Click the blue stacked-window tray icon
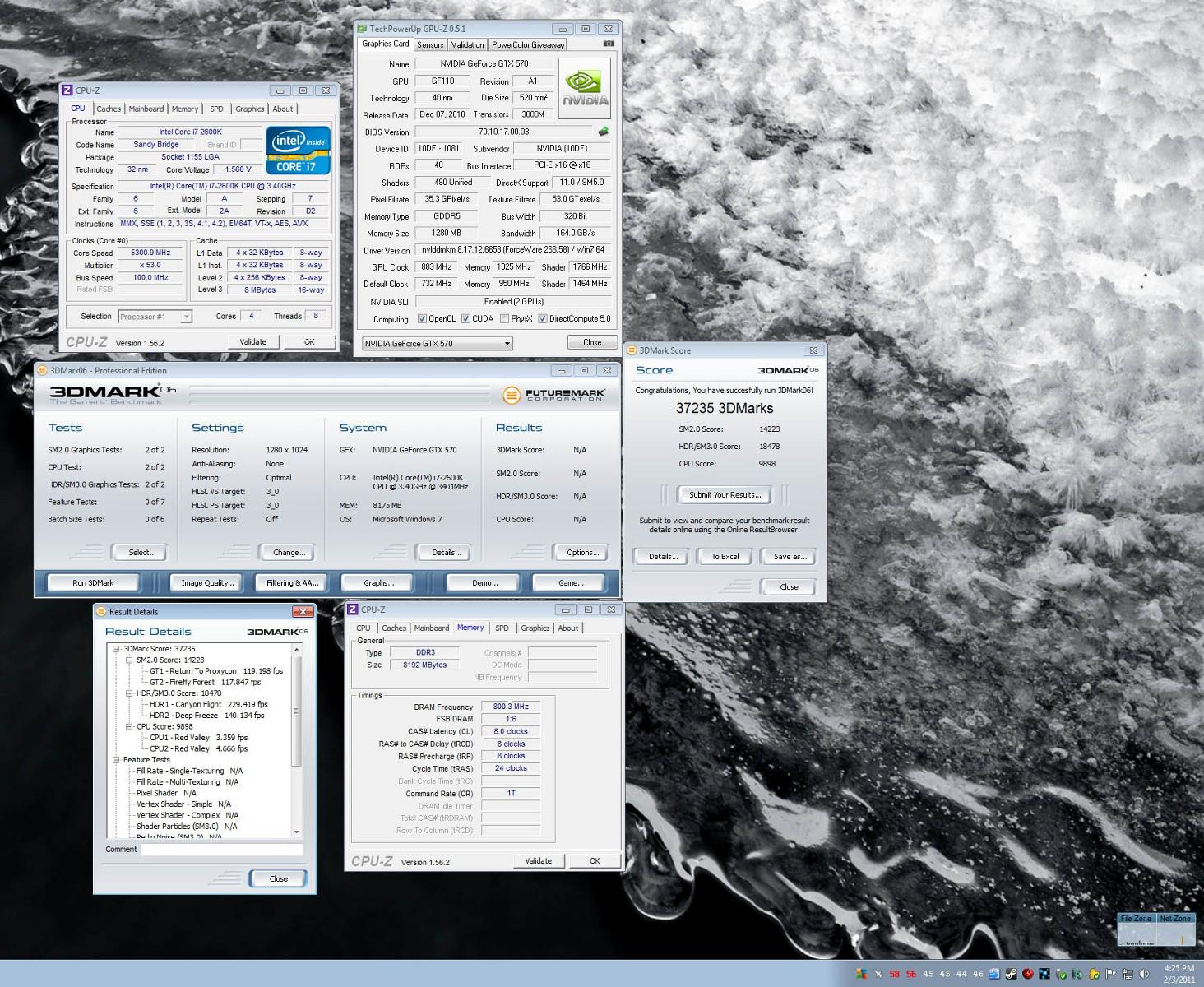1204x987 pixels. coord(994,974)
